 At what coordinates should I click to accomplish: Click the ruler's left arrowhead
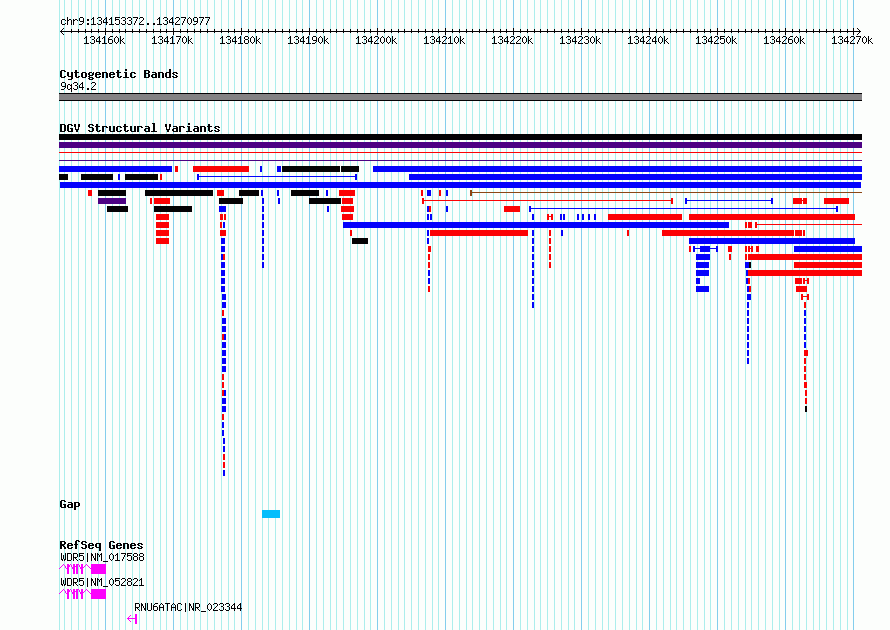tap(62, 31)
